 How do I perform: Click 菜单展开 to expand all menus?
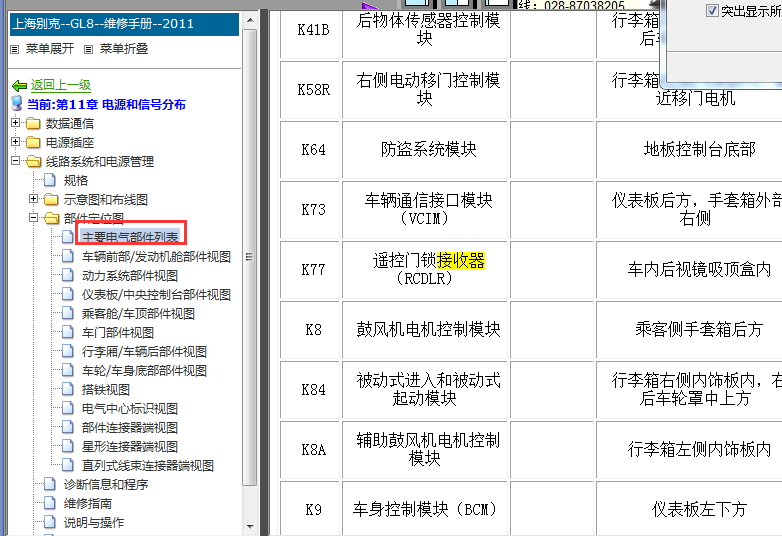click(50, 49)
